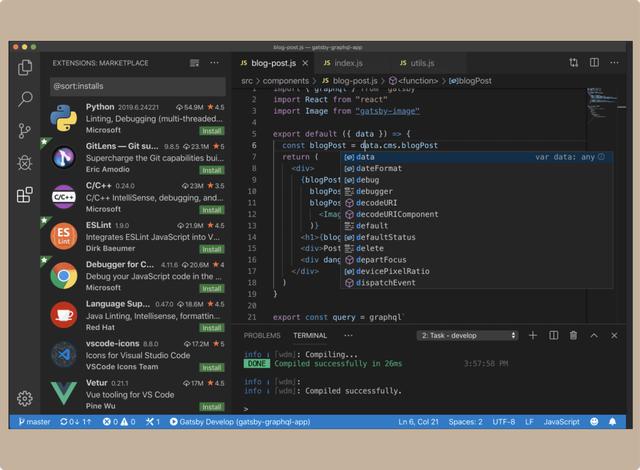Choose decodeURIComponent suggestion
The height and width of the screenshot is (470, 640).
pyautogui.click(x=476, y=214)
